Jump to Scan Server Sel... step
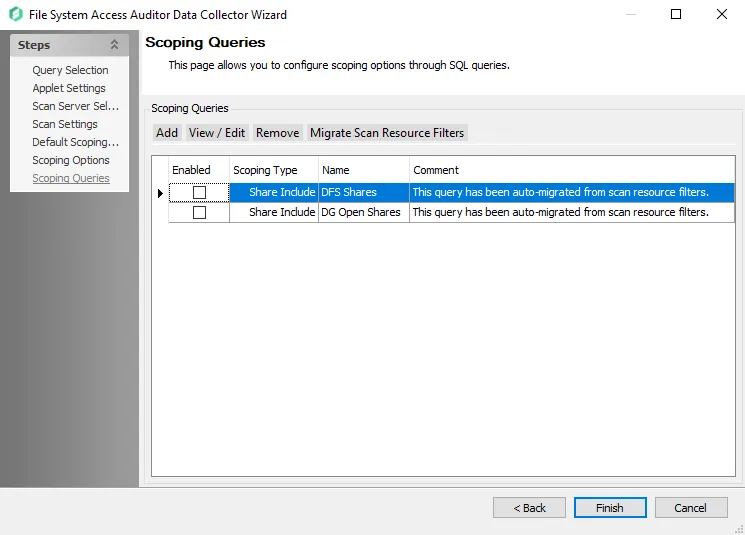This screenshot has height=535, width=745. click(x=76, y=106)
